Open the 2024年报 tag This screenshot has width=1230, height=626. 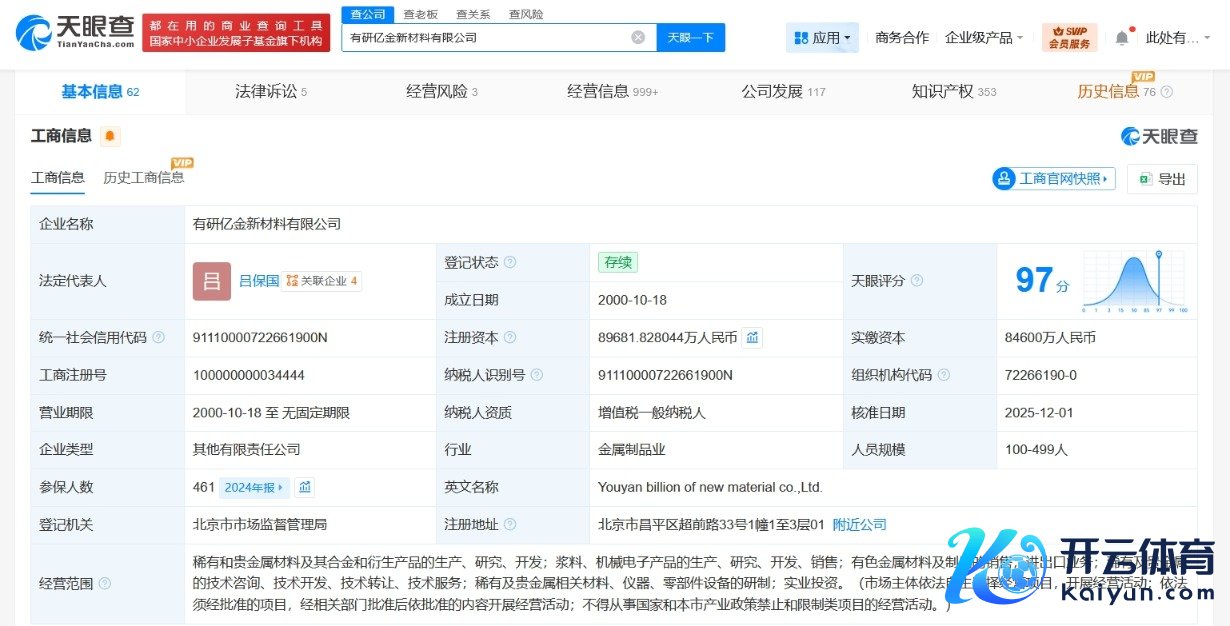coord(254,487)
